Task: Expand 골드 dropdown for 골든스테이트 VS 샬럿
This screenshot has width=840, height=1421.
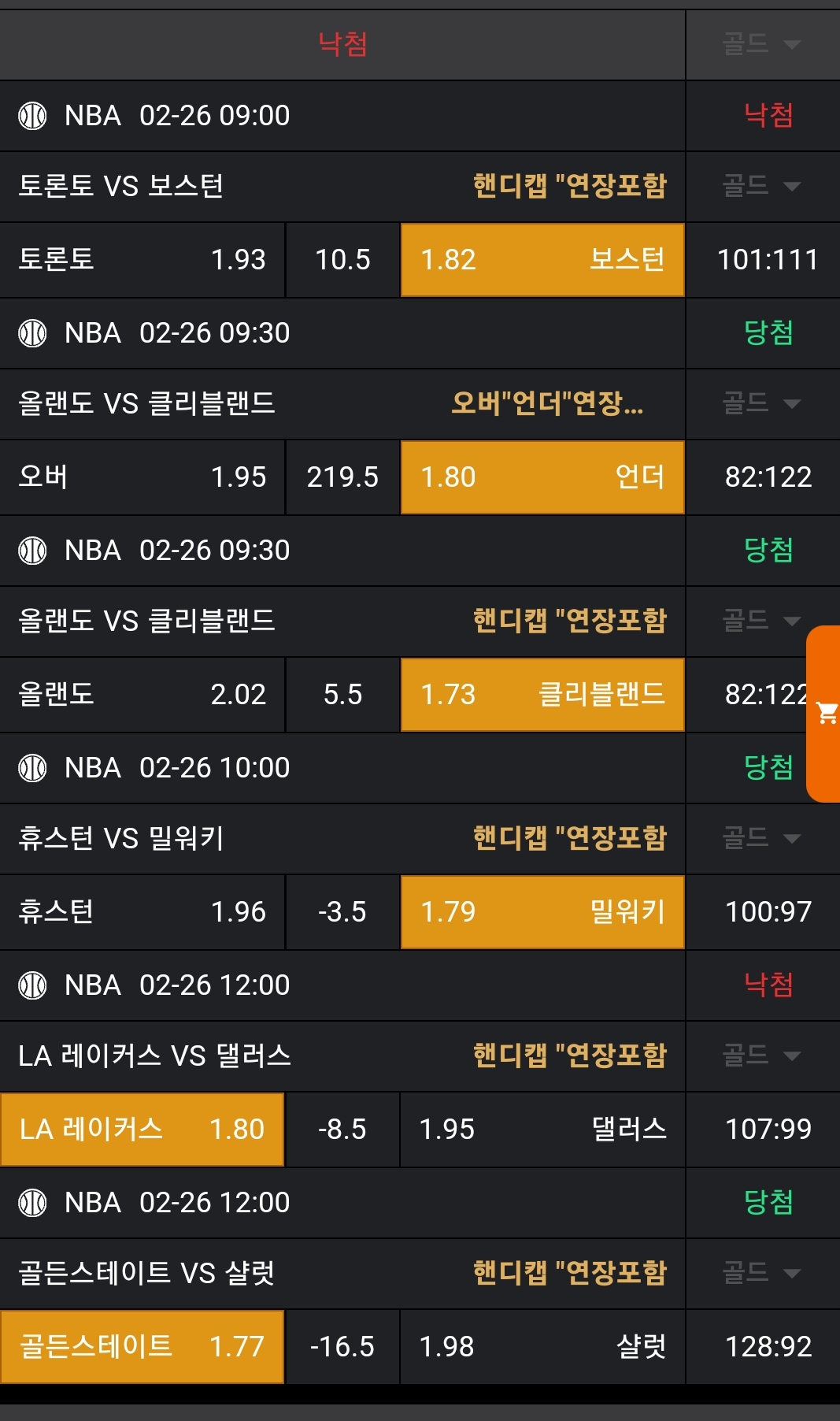Action: (761, 1274)
